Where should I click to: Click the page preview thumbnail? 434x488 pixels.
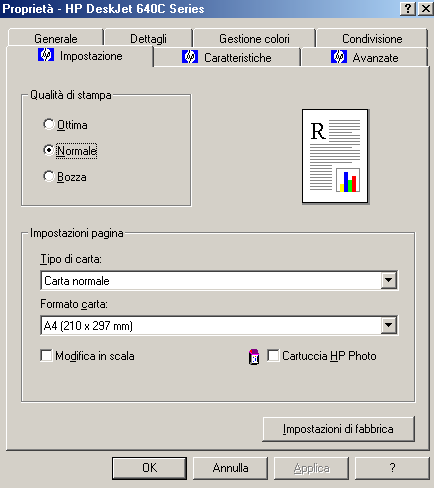point(335,156)
